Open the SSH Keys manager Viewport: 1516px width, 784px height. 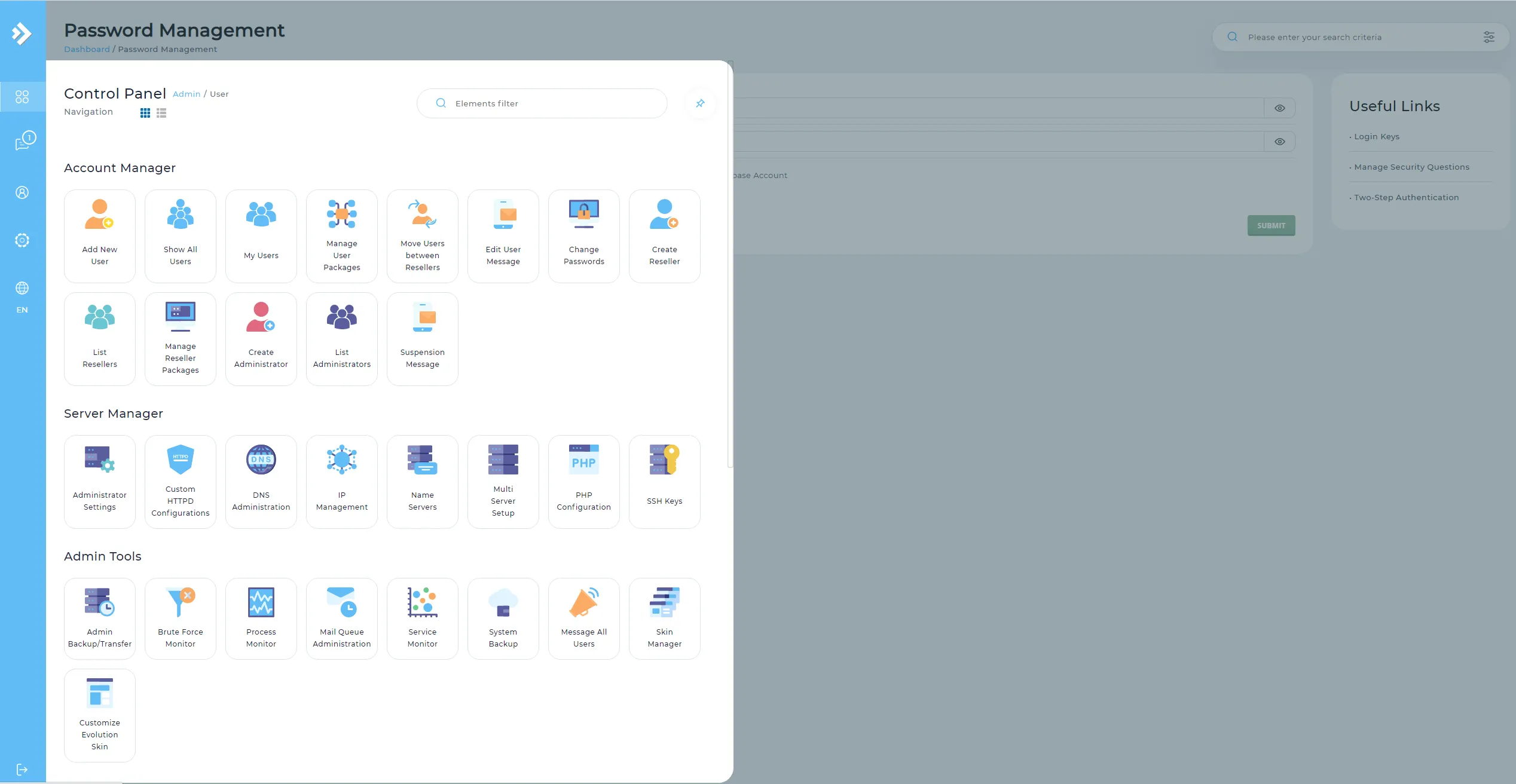(664, 481)
